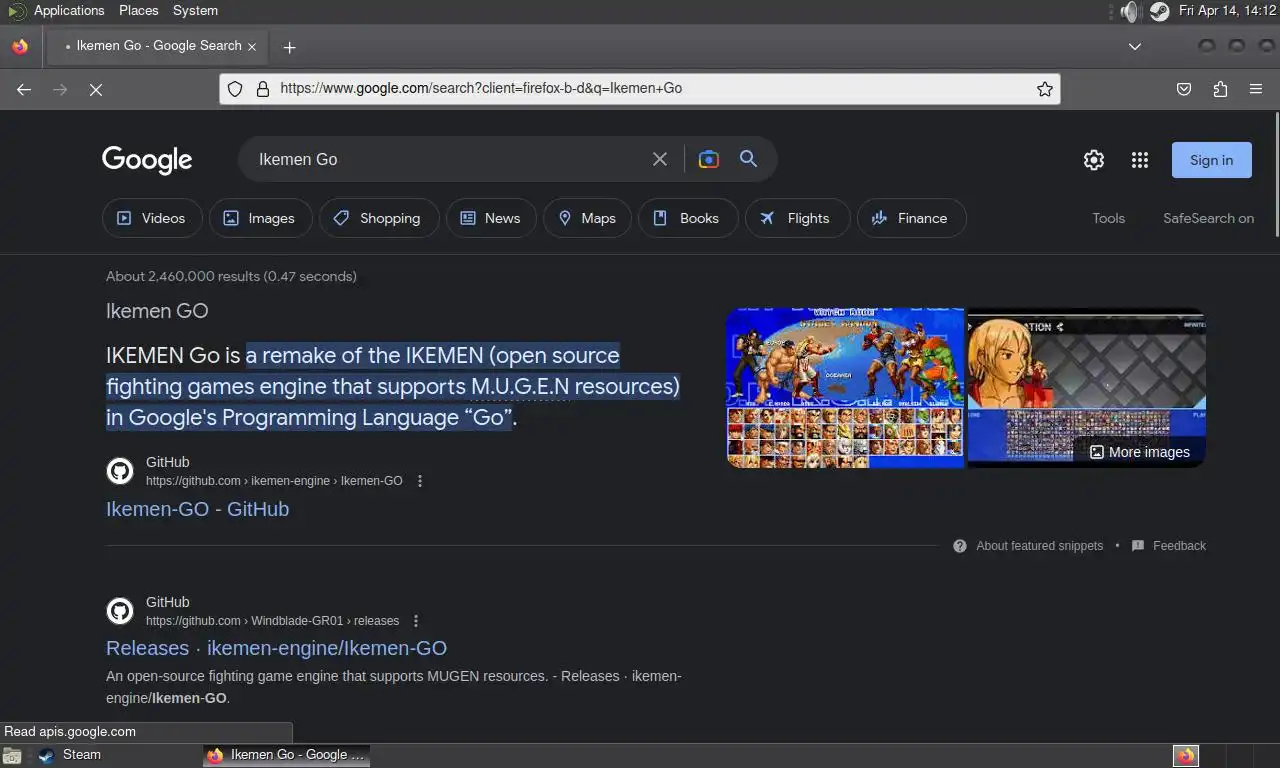List all tabs dropdown arrow
1280x768 pixels.
tap(1135, 47)
